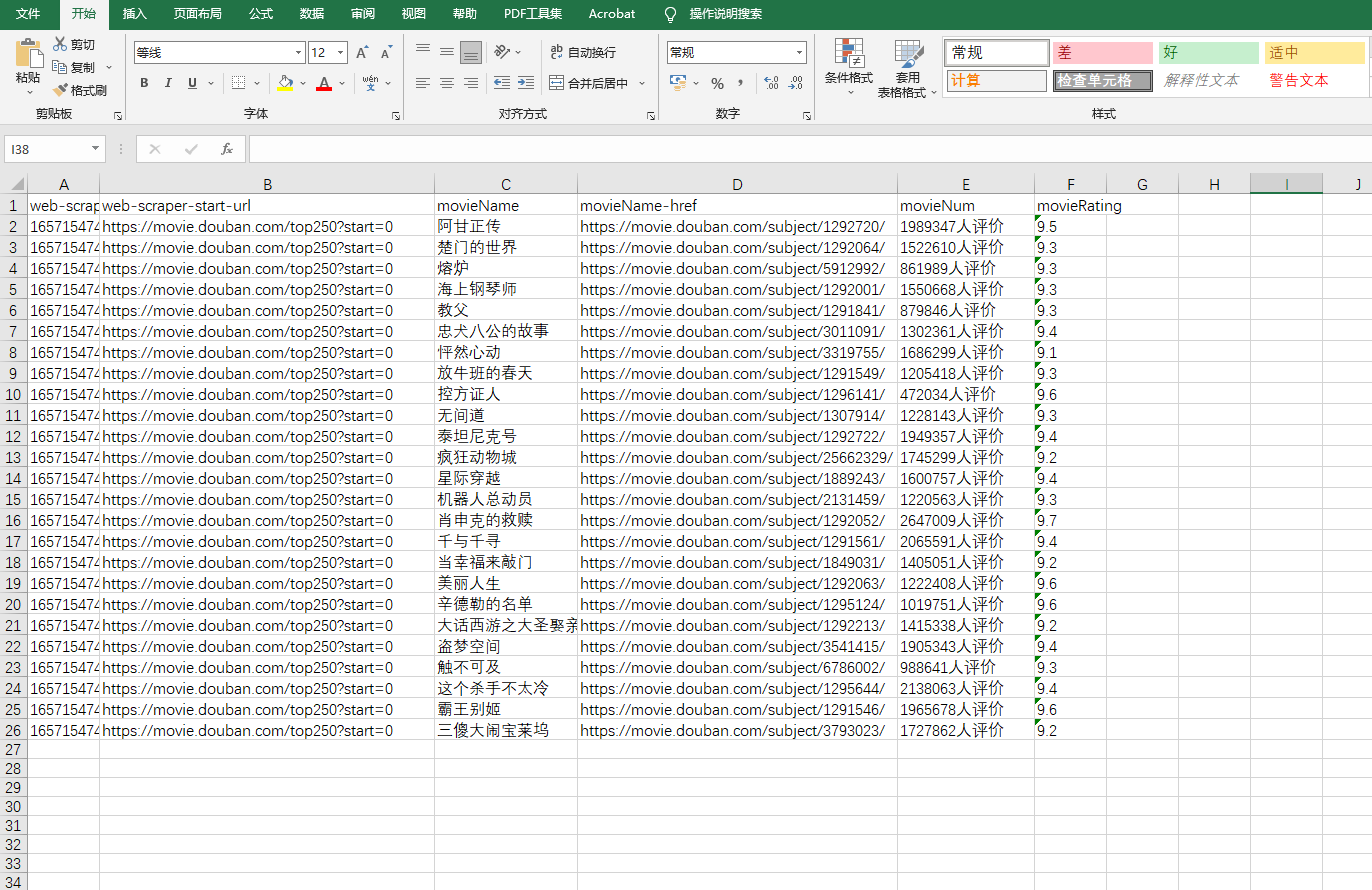Click the Copy (复制) icon
The height and width of the screenshot is (890, 1372).
60,67
